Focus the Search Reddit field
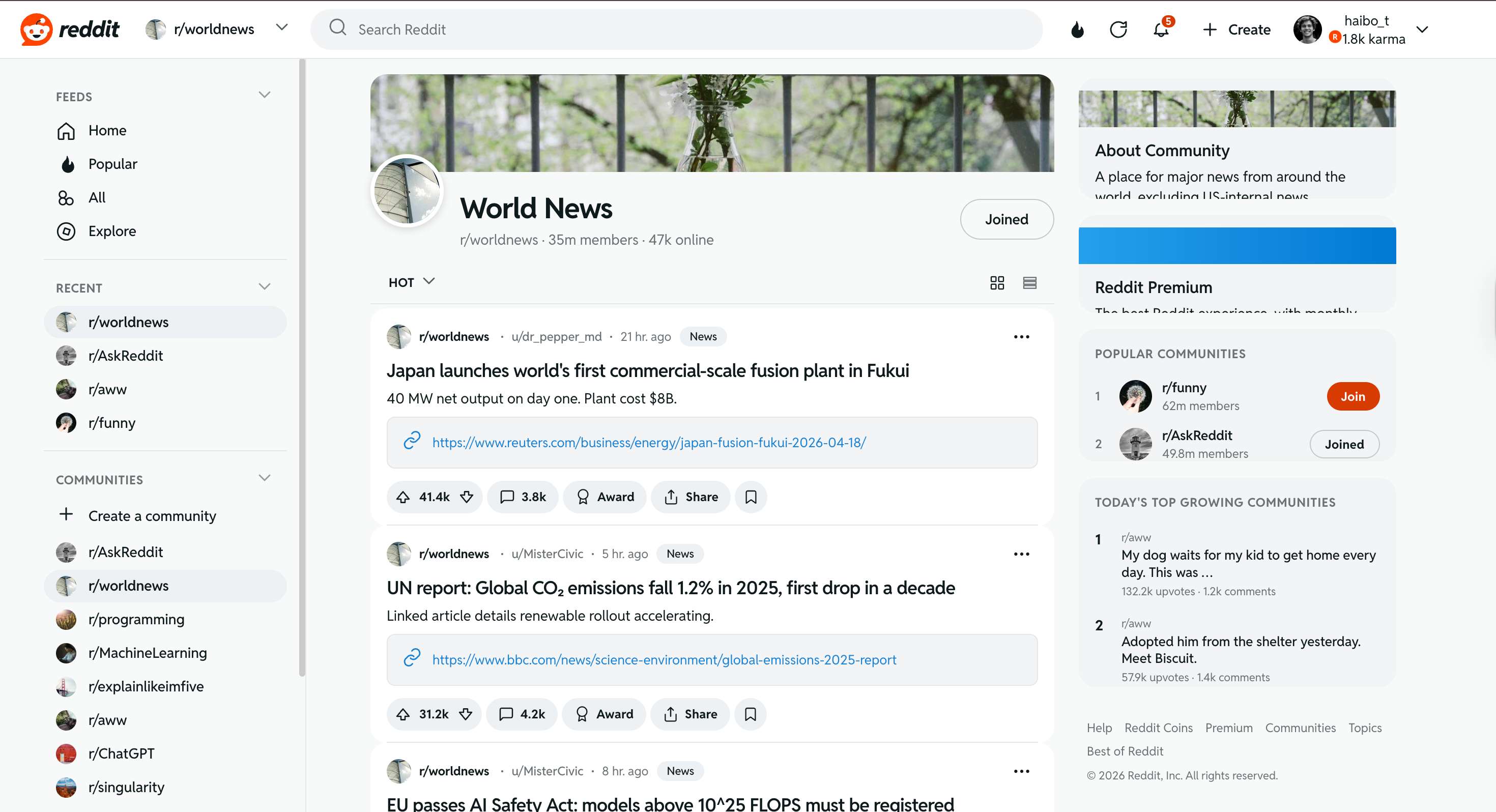The image size is (1496, 812). [x=676, y=29]
